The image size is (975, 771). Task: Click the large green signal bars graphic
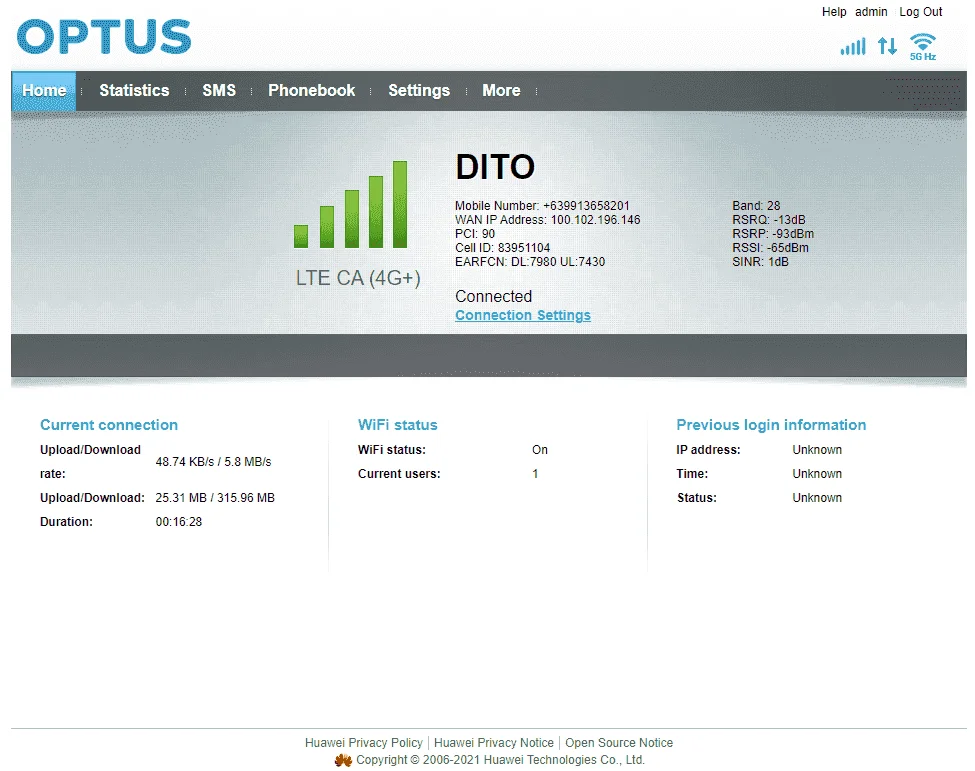[351, 205]
